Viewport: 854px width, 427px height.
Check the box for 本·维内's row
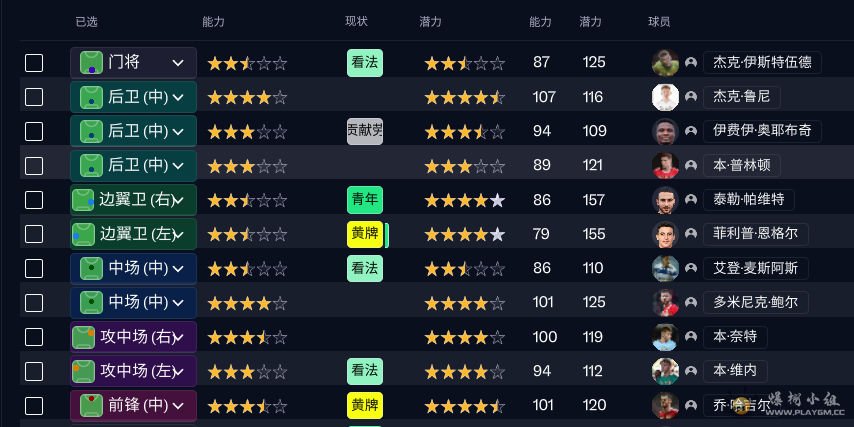click(34, 371)
